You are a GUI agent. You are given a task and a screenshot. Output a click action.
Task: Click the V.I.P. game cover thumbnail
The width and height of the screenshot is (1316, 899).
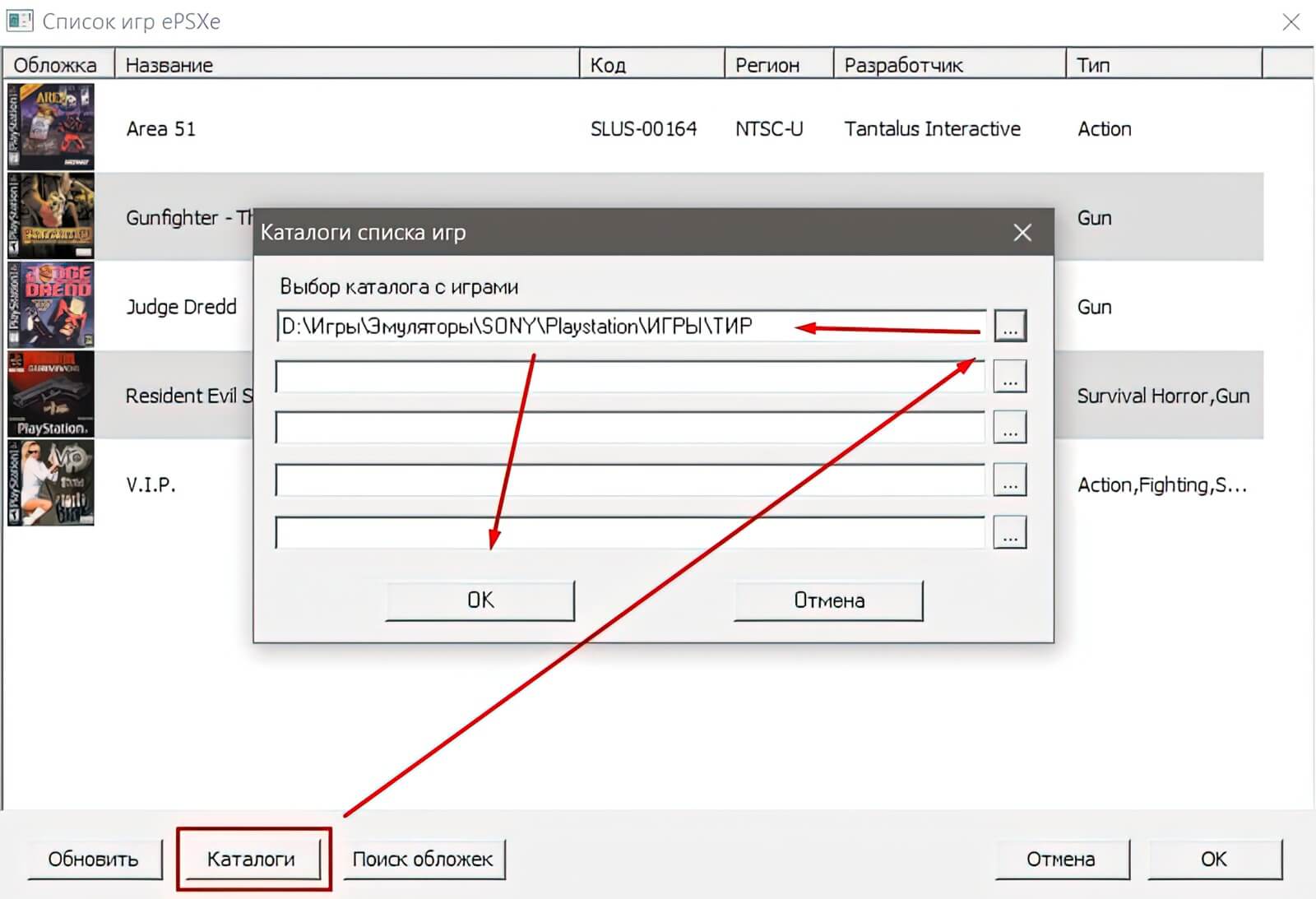click(x=51, y=483)
